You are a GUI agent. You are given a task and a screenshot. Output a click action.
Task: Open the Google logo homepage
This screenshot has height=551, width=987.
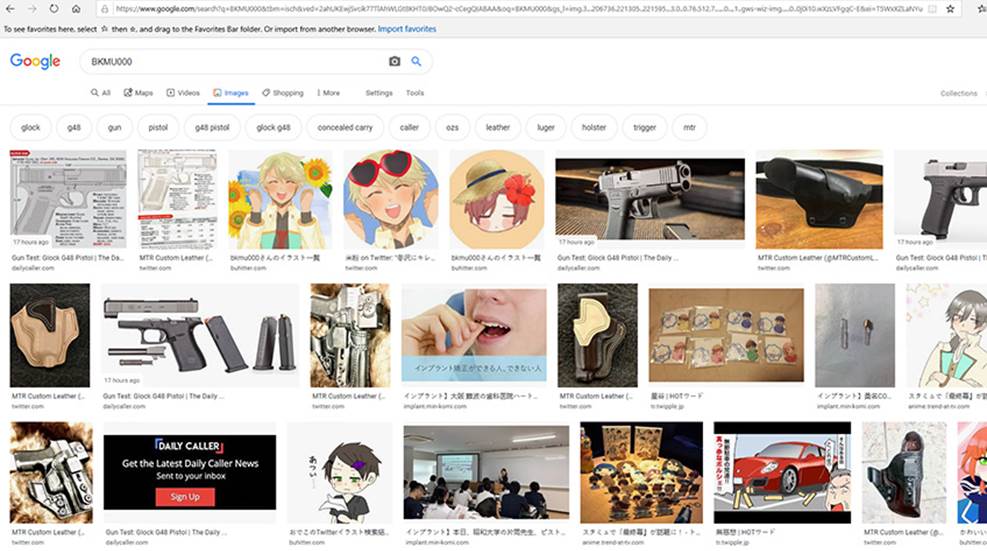click(x=35, y=61)
